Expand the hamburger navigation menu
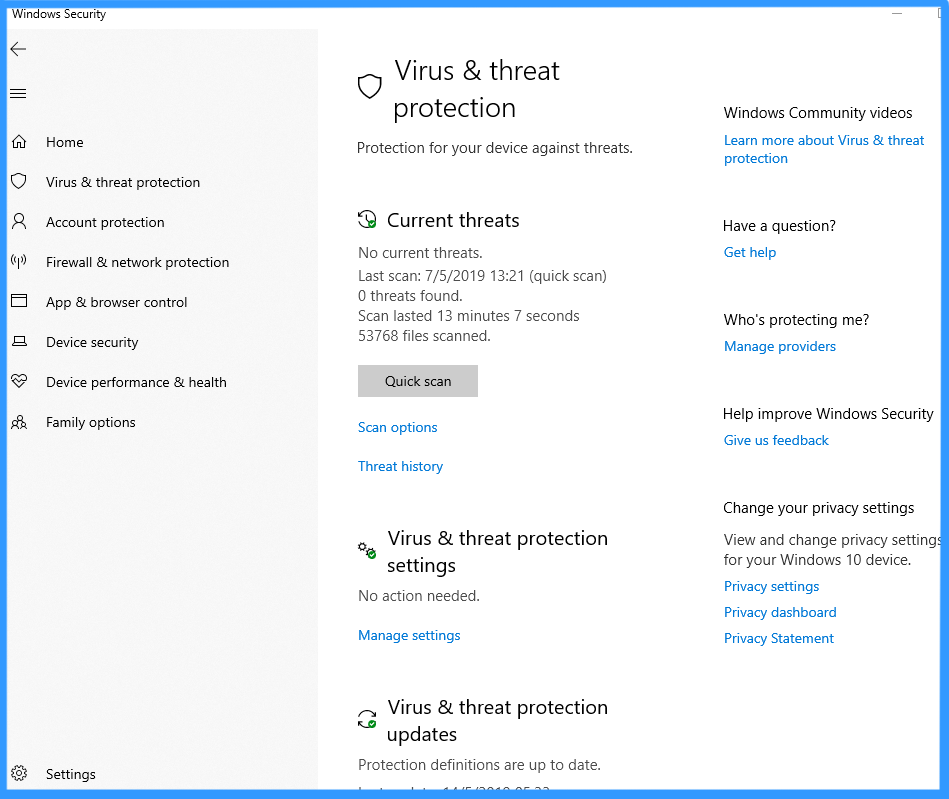949x799 pixels. pos(18,94)
